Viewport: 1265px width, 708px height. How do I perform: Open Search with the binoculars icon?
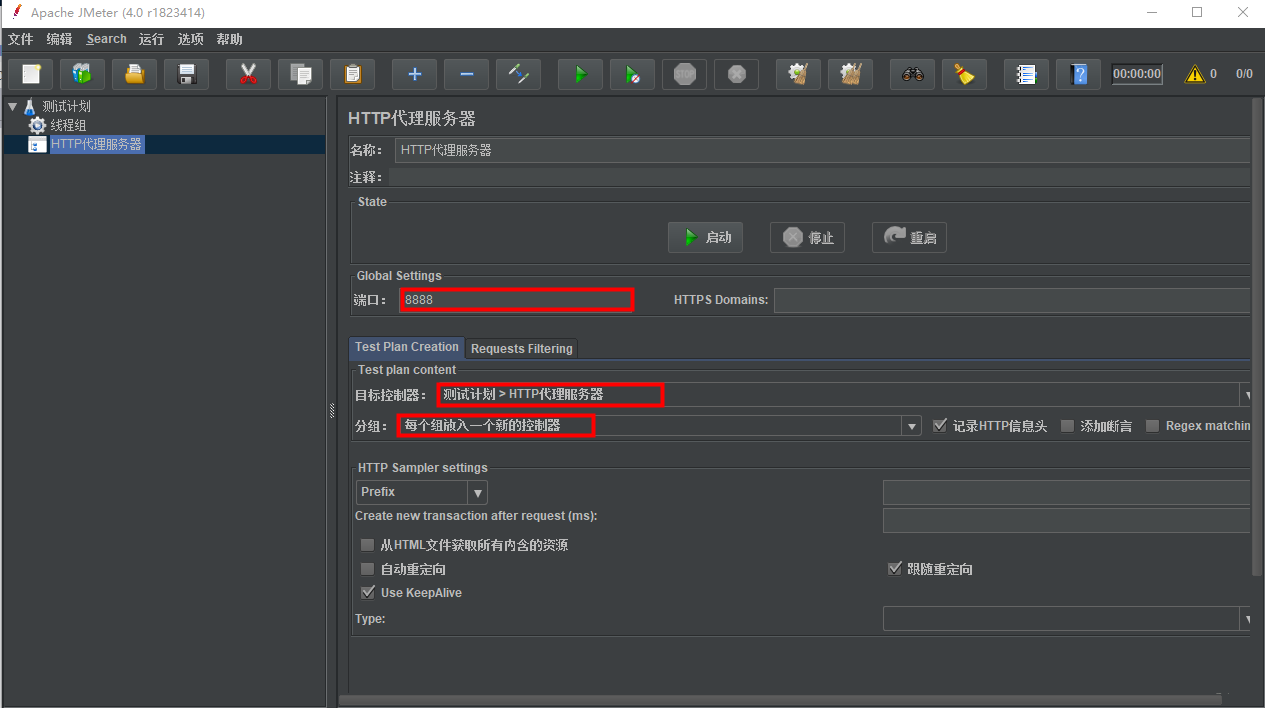(x=912, y=74)
